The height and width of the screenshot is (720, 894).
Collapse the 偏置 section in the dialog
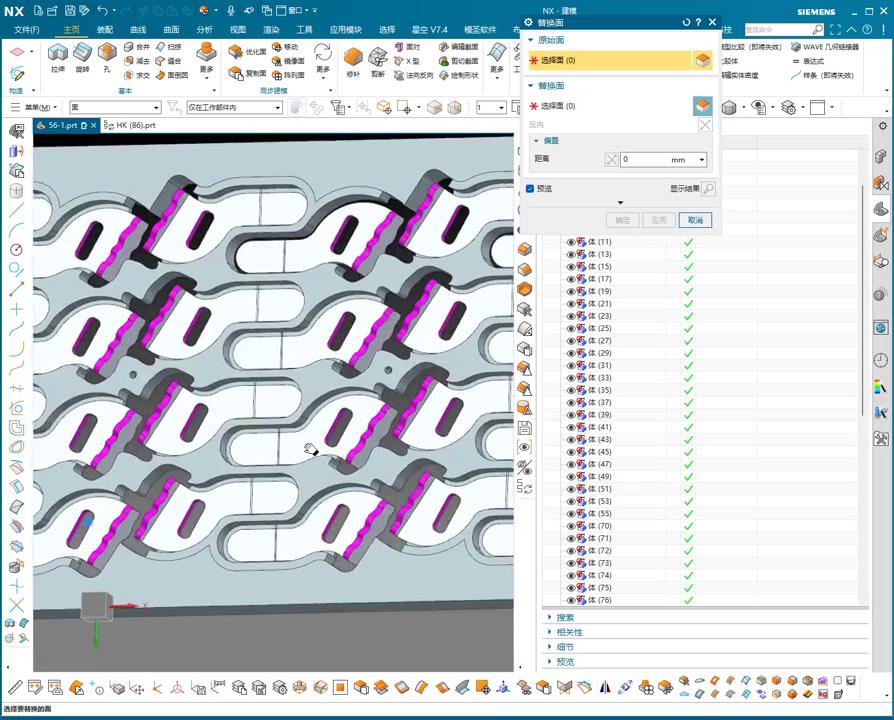point(536,141)
